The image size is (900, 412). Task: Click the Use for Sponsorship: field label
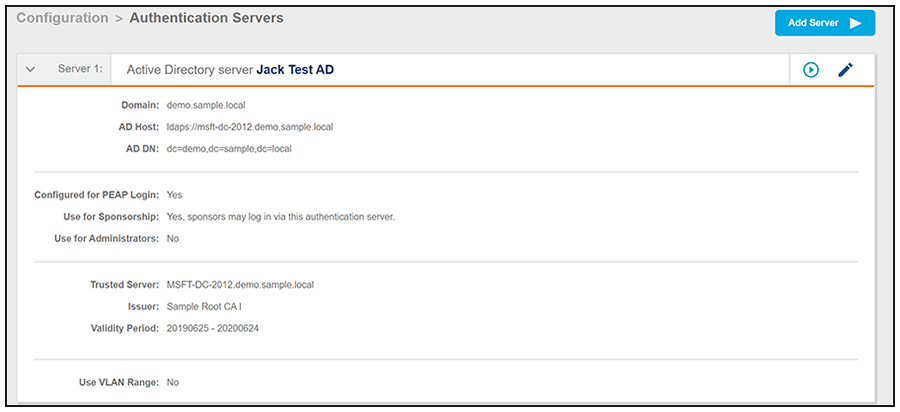tap(111, 217)
